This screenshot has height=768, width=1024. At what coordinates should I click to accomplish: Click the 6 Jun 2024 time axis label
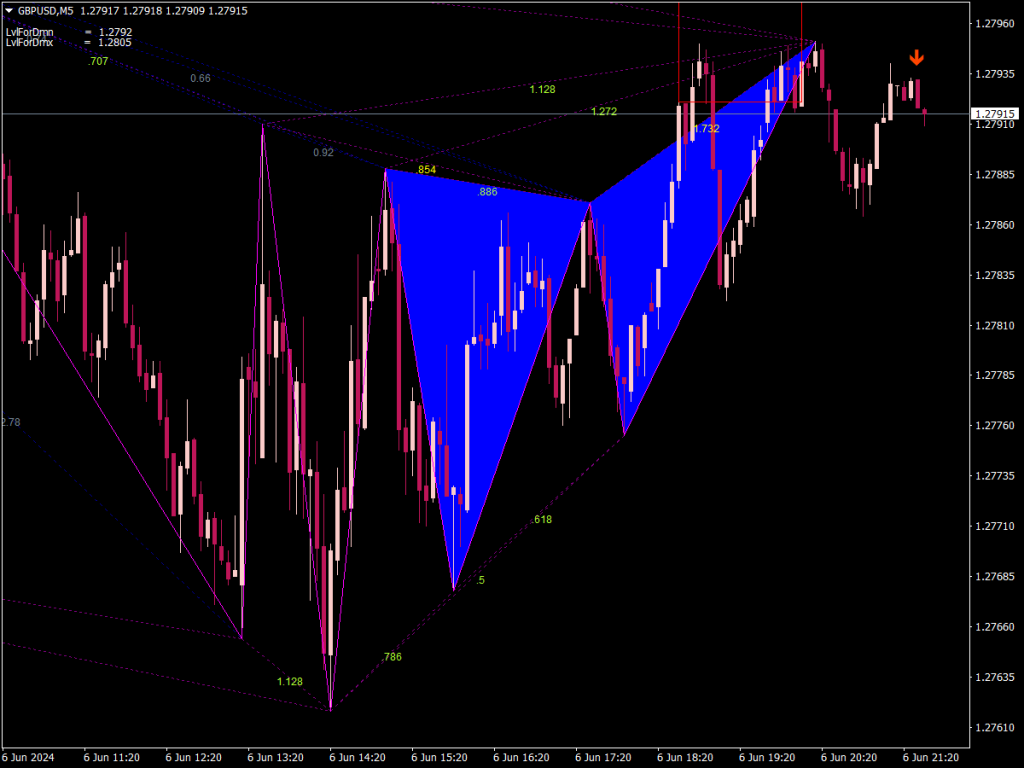pos(30,757)
